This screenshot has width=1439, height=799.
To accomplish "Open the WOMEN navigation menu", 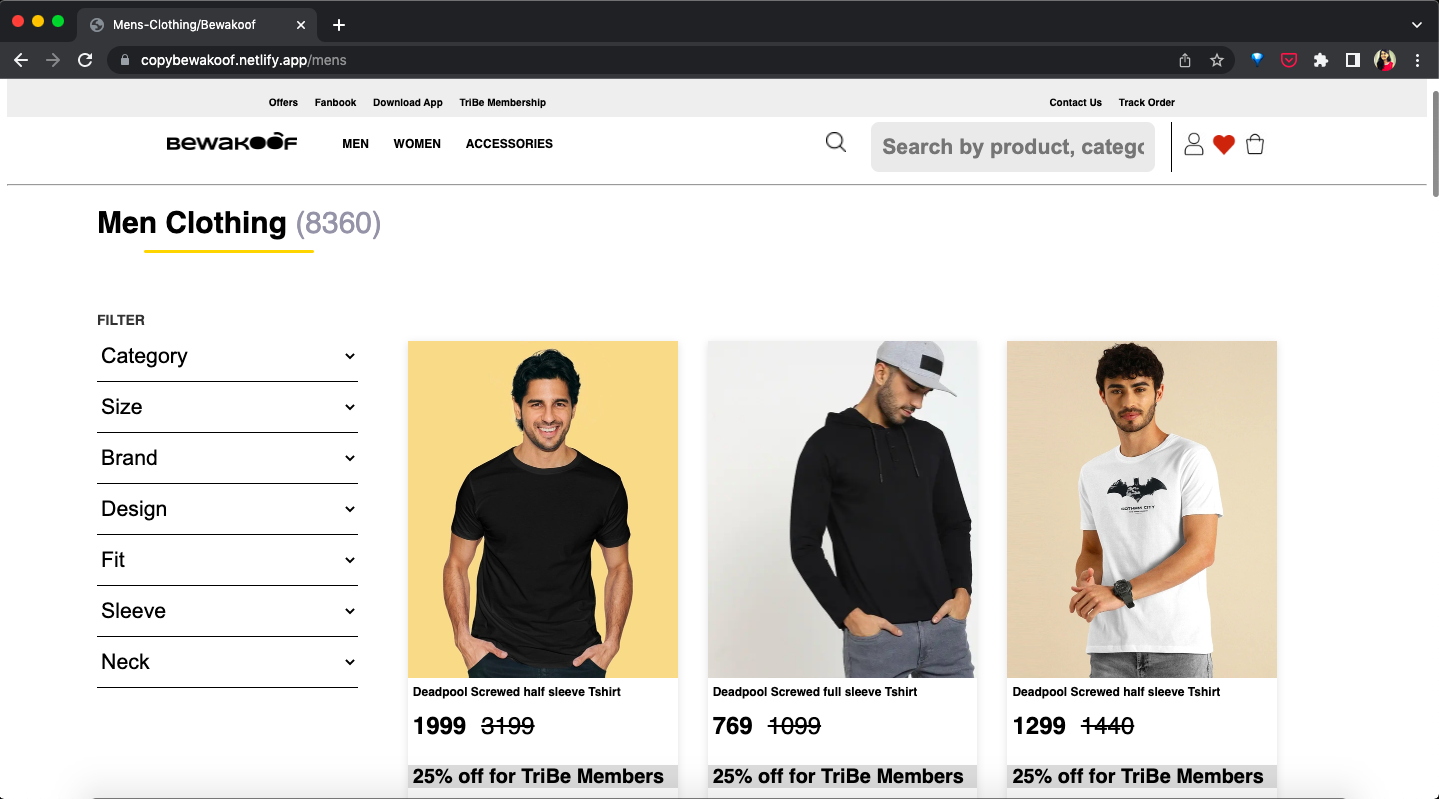I will click(417, 144).
